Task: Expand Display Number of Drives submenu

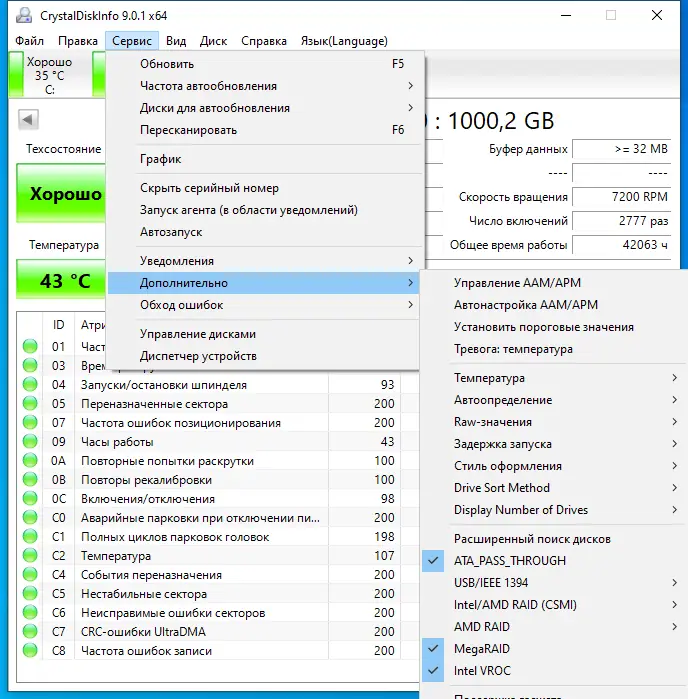Action: 553,510
